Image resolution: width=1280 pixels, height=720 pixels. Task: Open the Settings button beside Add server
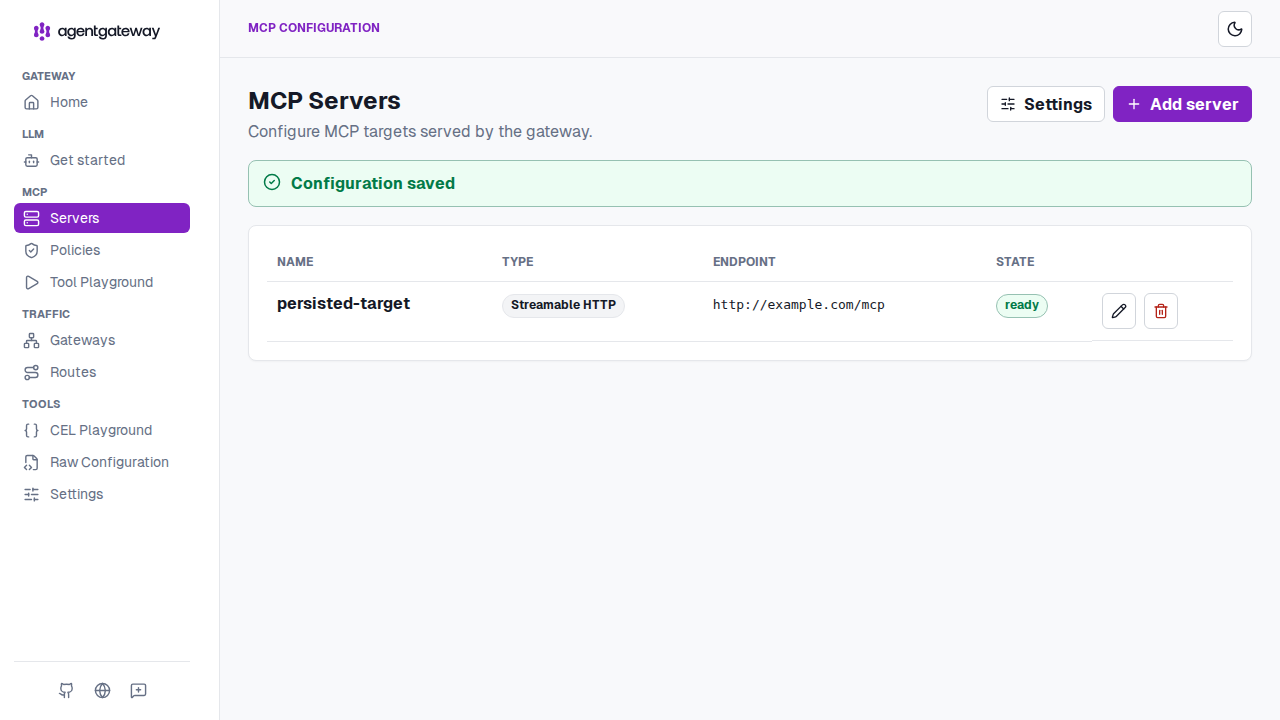click(x=1046, y=104)
